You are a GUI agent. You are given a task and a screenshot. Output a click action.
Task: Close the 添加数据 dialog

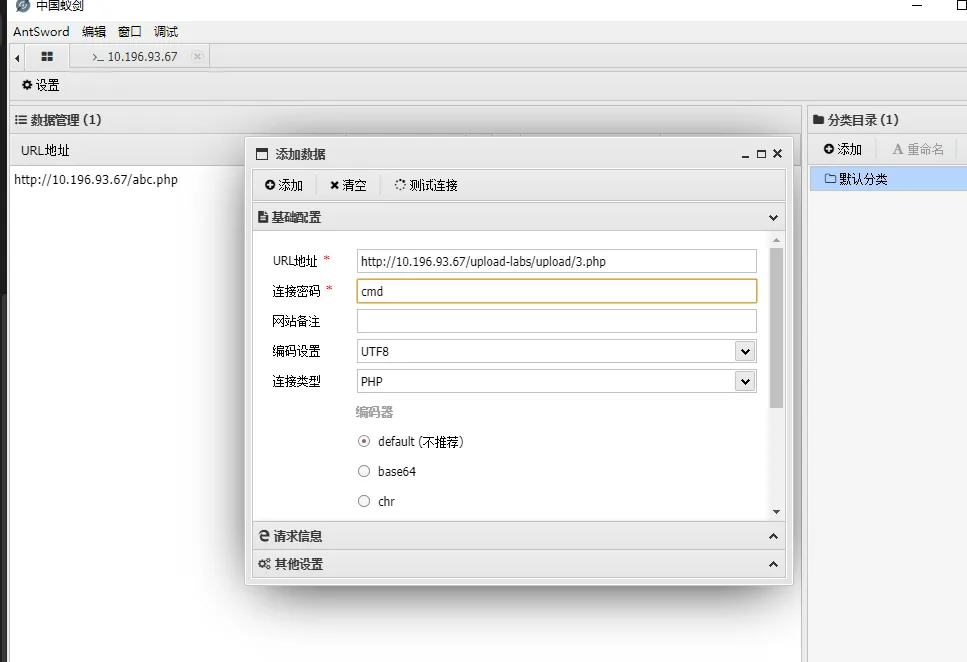click(778, 154)
